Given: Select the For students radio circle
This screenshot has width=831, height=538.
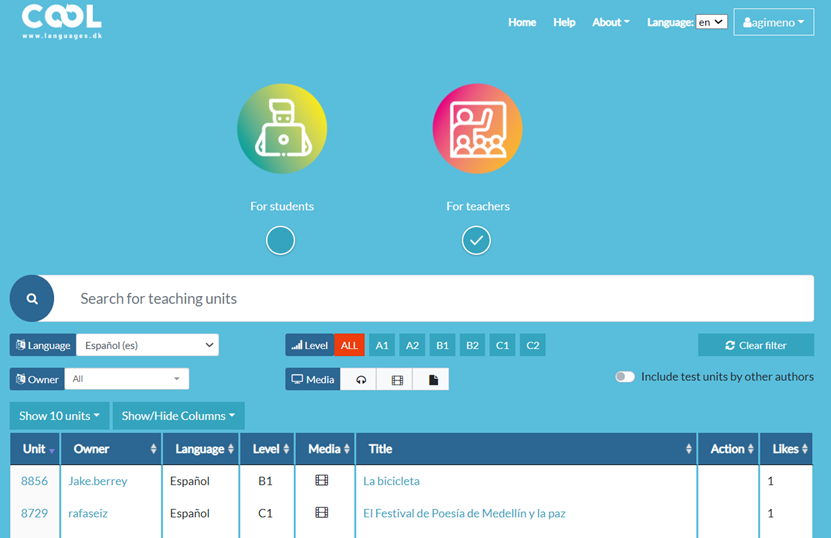Looking at the screenshot, I should coord(281,240).
